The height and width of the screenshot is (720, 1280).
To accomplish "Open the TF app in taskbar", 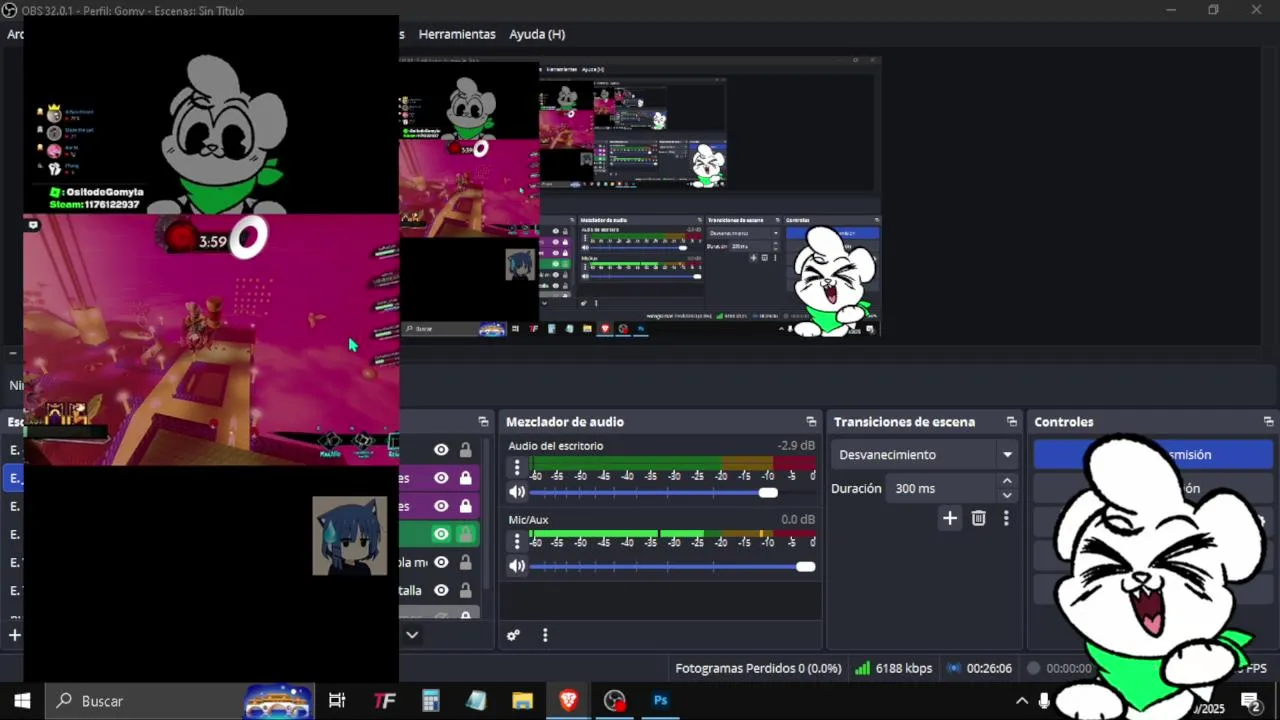I will click(384, 701).
